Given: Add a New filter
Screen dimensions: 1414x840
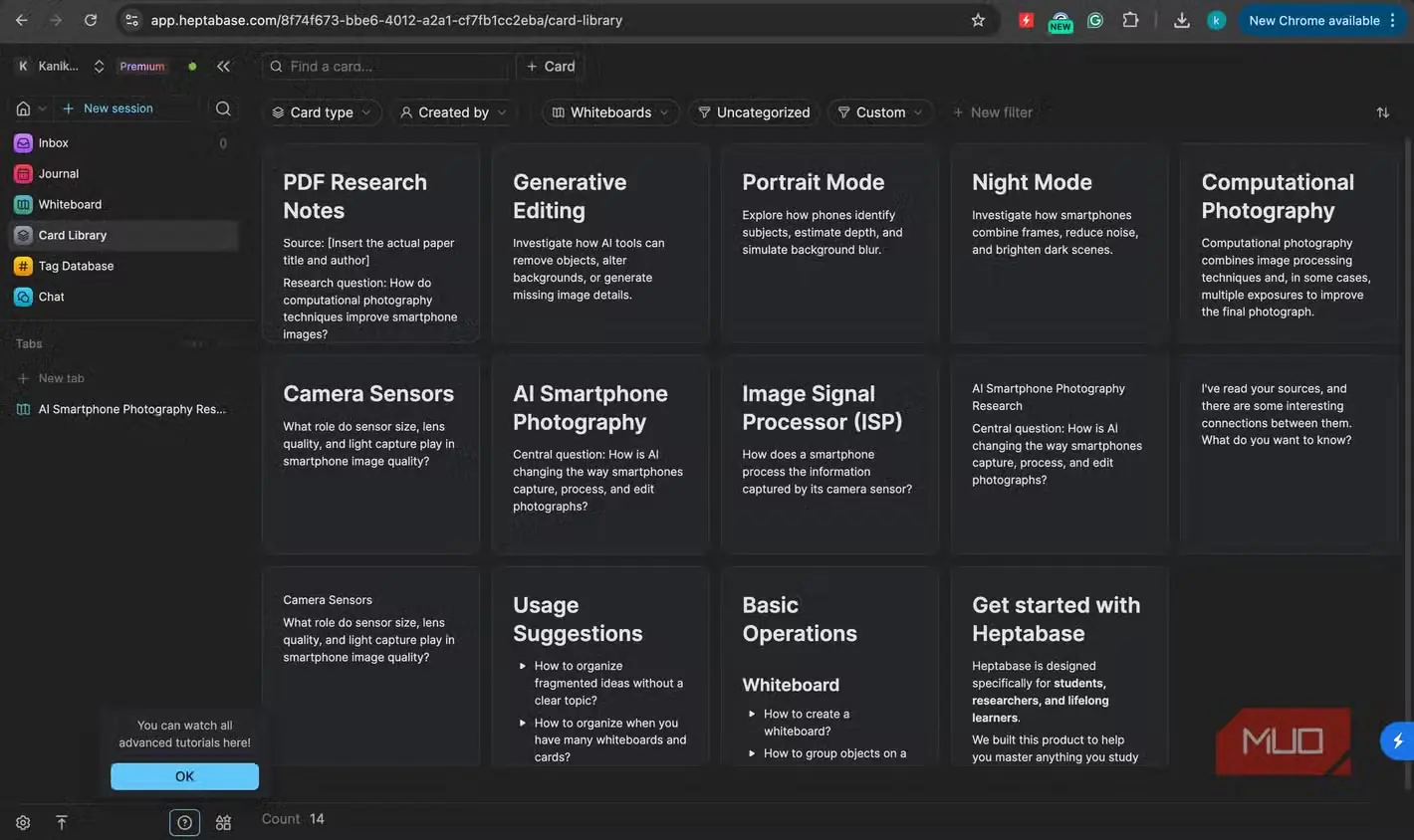Looking at the screenshot, I should tap(993, 112).
